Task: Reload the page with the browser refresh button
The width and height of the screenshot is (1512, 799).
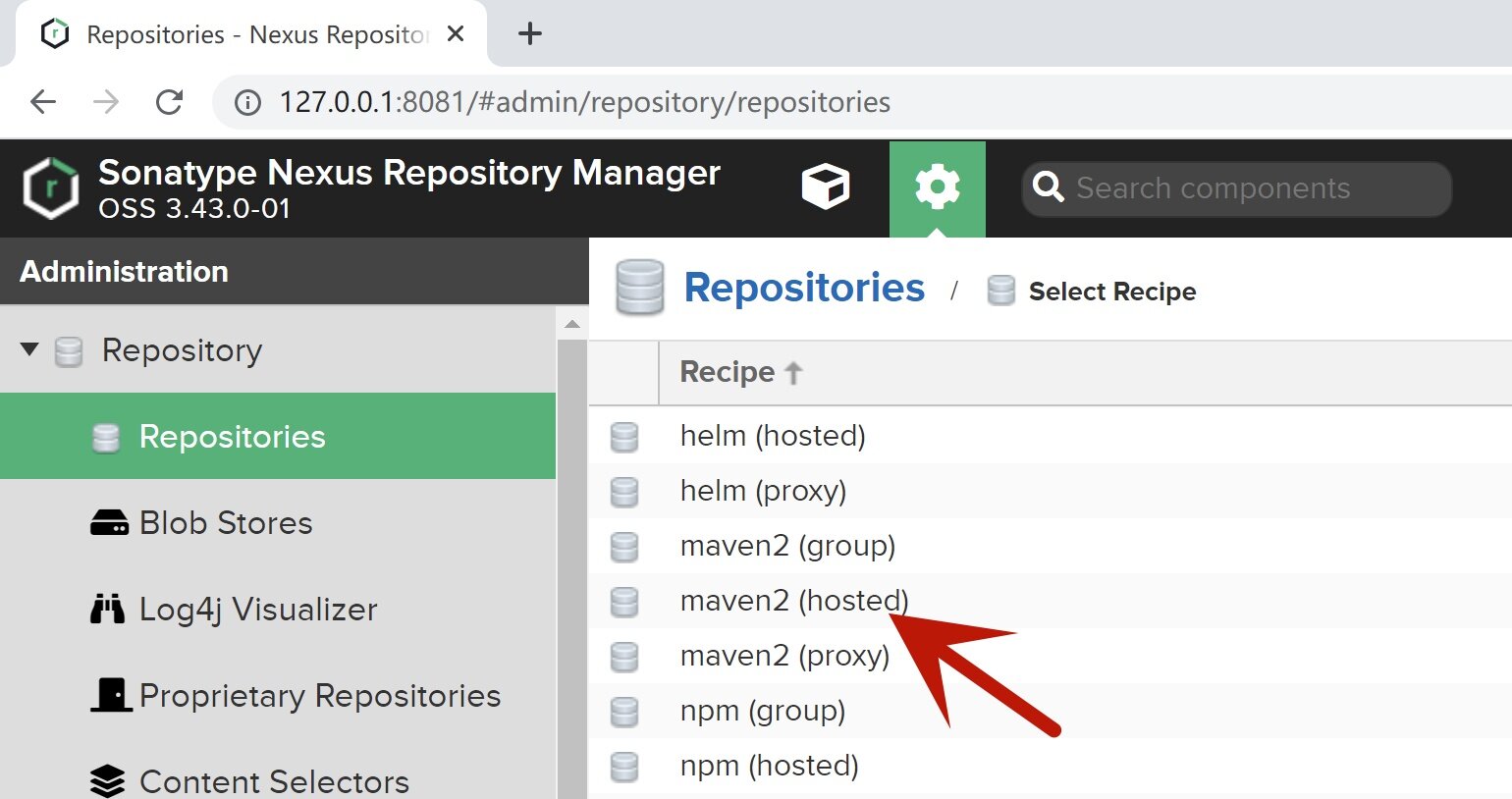Action: (x=169, y=102)
